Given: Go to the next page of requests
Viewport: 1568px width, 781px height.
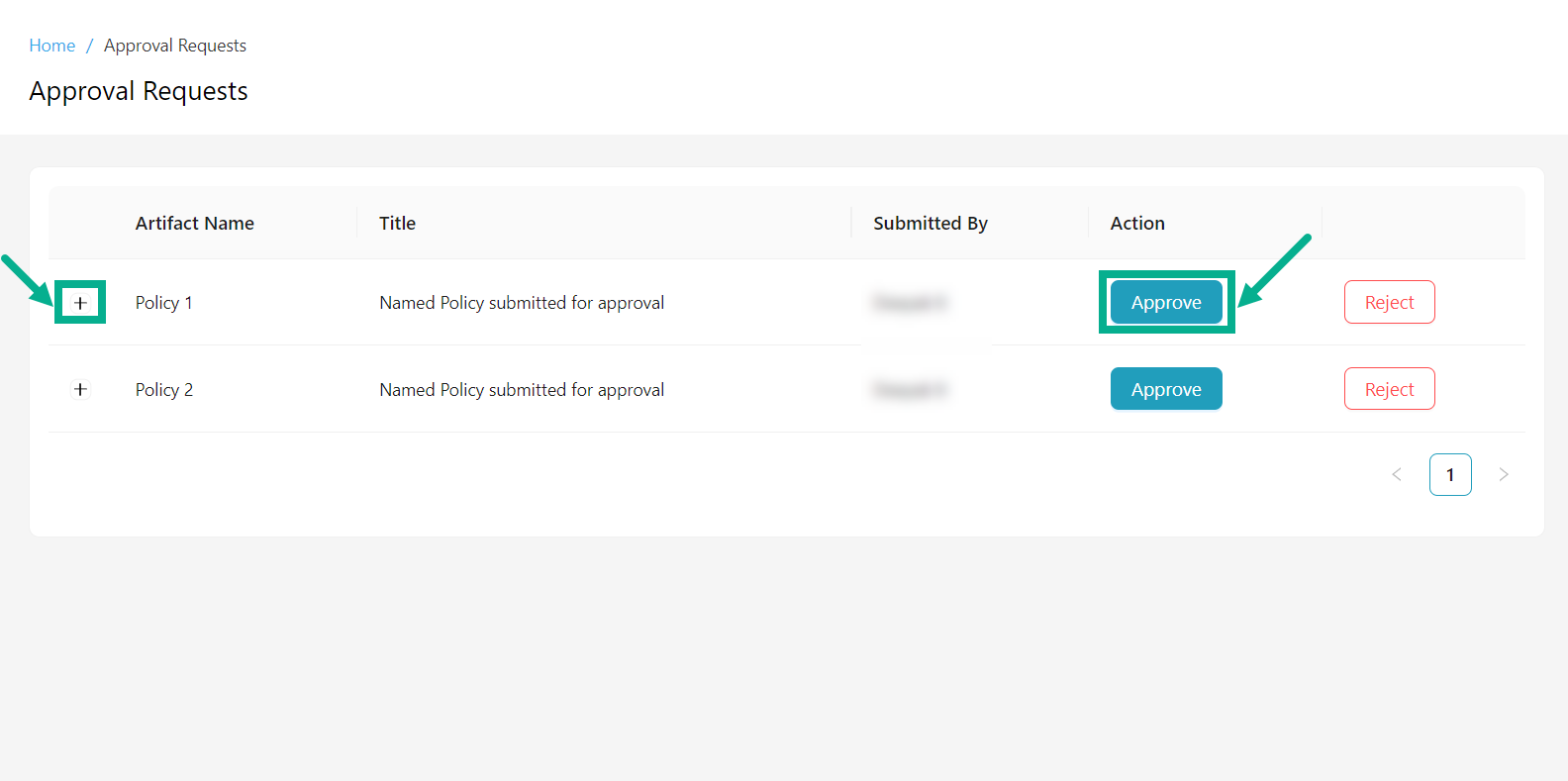Looking at the screenshot, I should (x=1504, y=474).
